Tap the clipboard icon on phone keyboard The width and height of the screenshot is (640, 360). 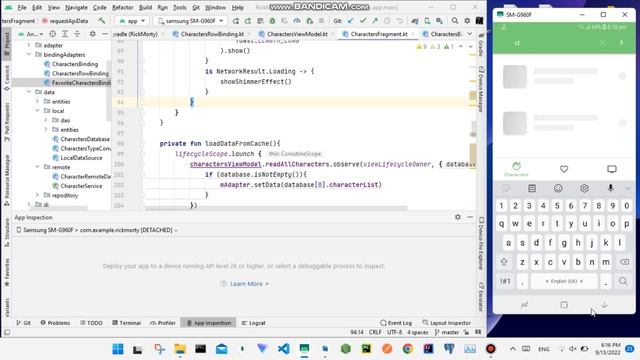point(532,188)
